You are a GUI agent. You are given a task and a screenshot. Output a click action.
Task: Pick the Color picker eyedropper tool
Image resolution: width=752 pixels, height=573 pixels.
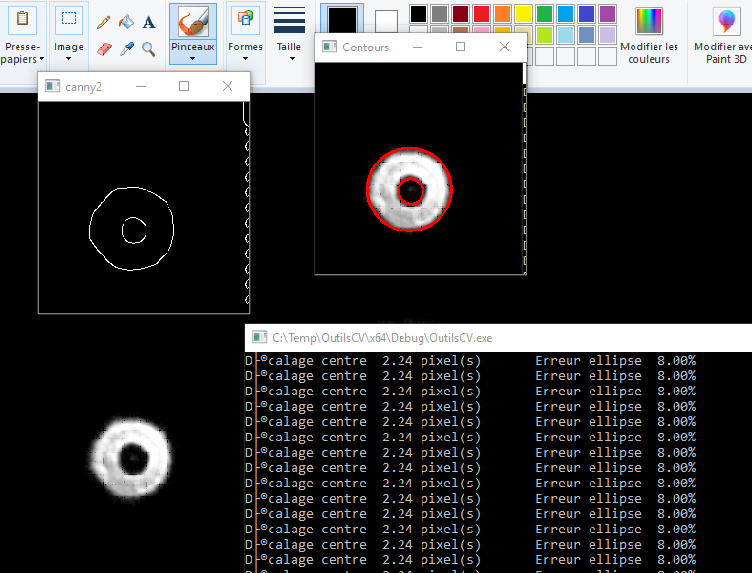click(126, 48)
